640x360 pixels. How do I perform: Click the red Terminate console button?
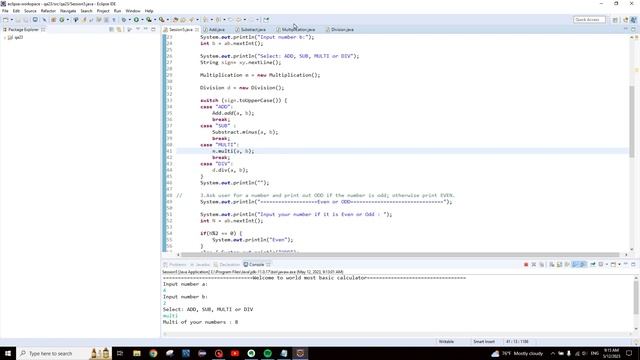click(526, 264)
